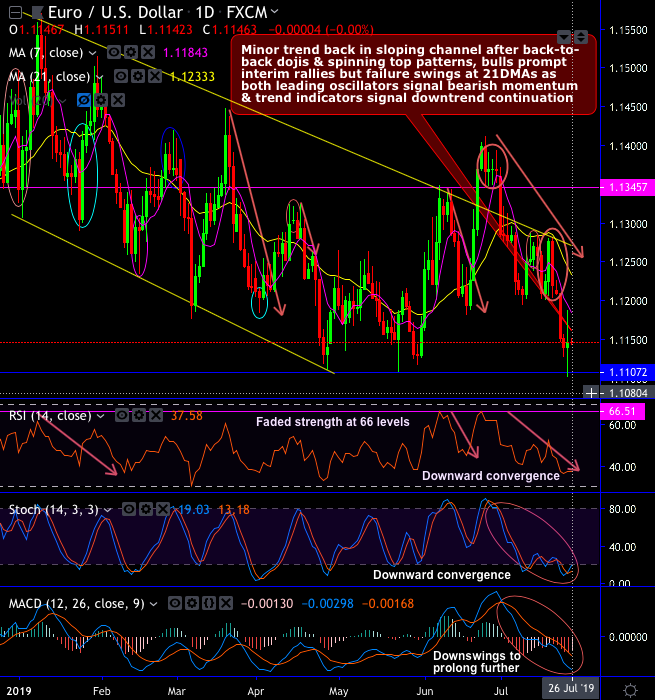The height and width of the screenshot is (700, 655).
Task: Open Stoch (14, 3, 3) settings gear
Action: click(x=146, y=509)
